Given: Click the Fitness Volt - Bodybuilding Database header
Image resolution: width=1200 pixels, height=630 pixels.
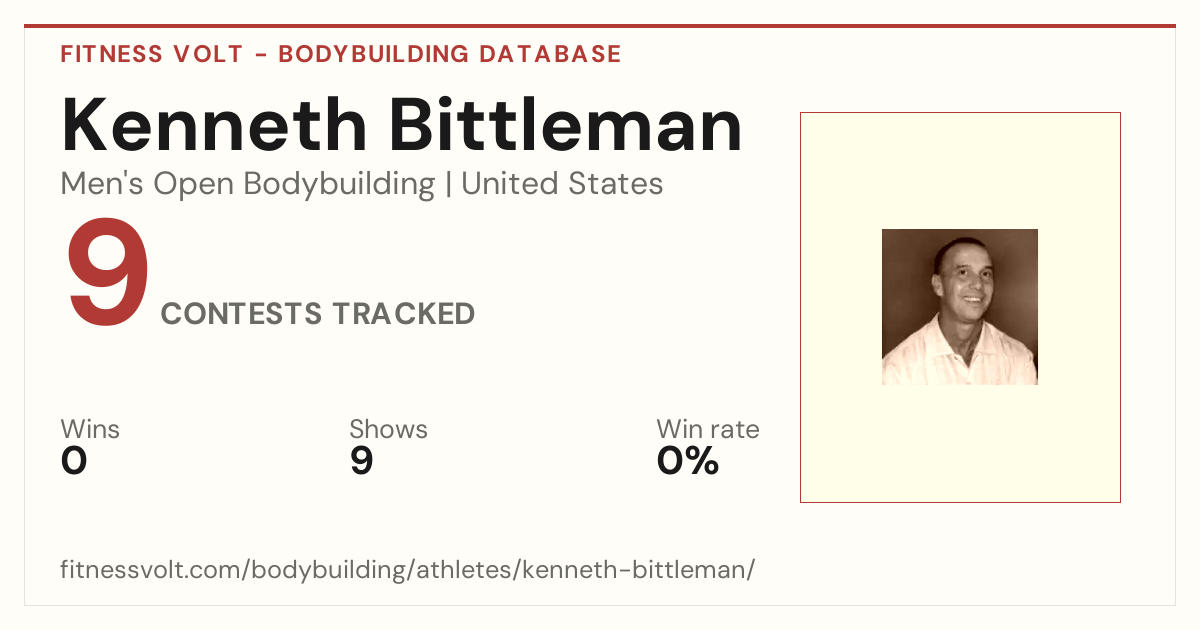Looking at the screenshot, I should point(341,54).
